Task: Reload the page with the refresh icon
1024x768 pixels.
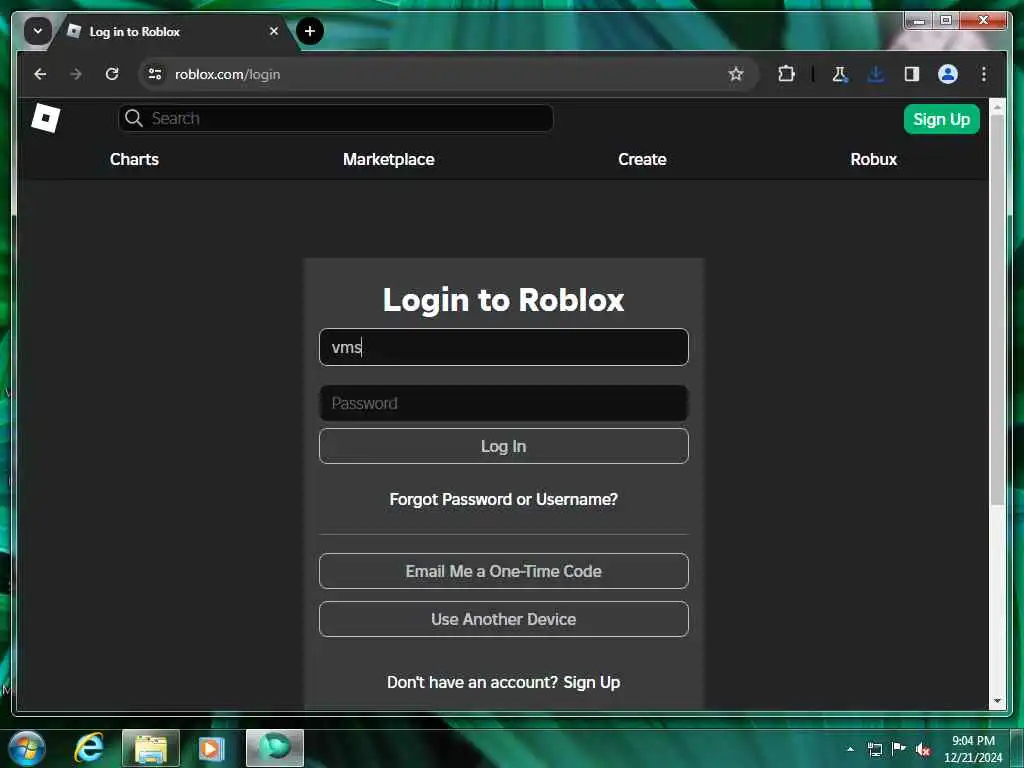Action: pos(112,74)
